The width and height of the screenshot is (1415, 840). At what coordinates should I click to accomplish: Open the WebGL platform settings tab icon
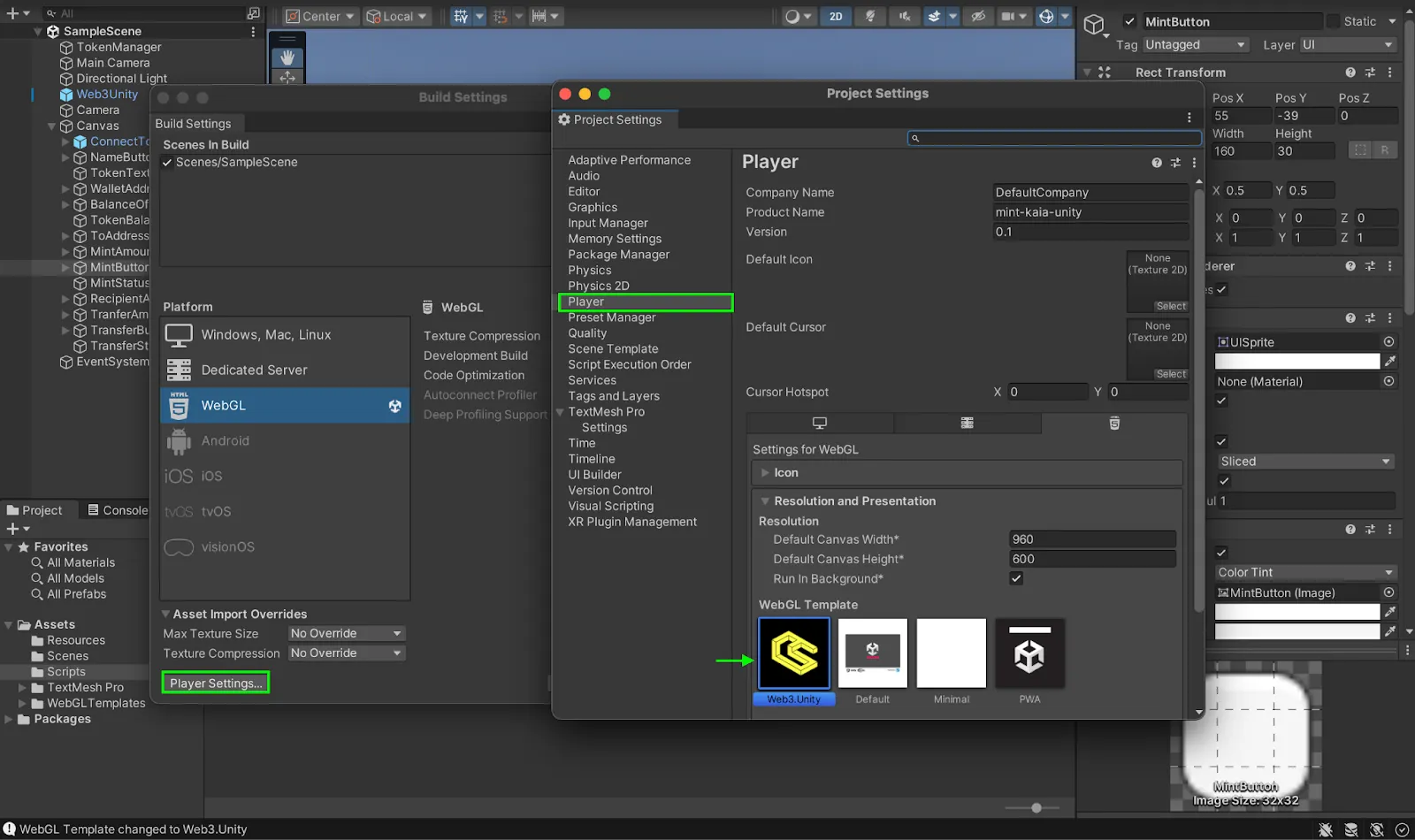point(1113,424)
